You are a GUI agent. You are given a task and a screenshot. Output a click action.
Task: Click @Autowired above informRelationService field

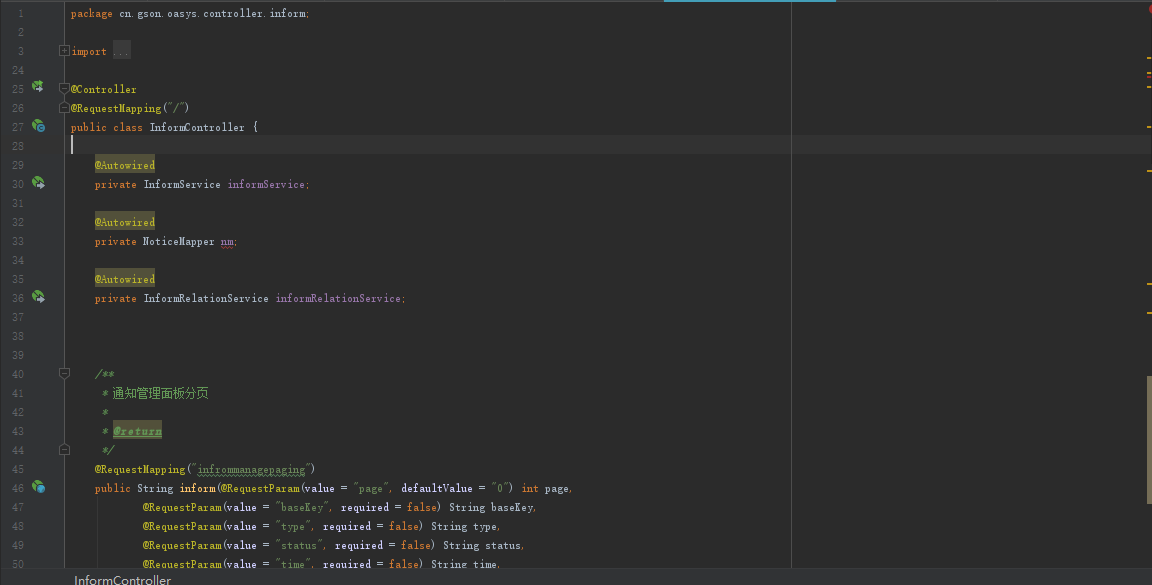coord(125,279)
